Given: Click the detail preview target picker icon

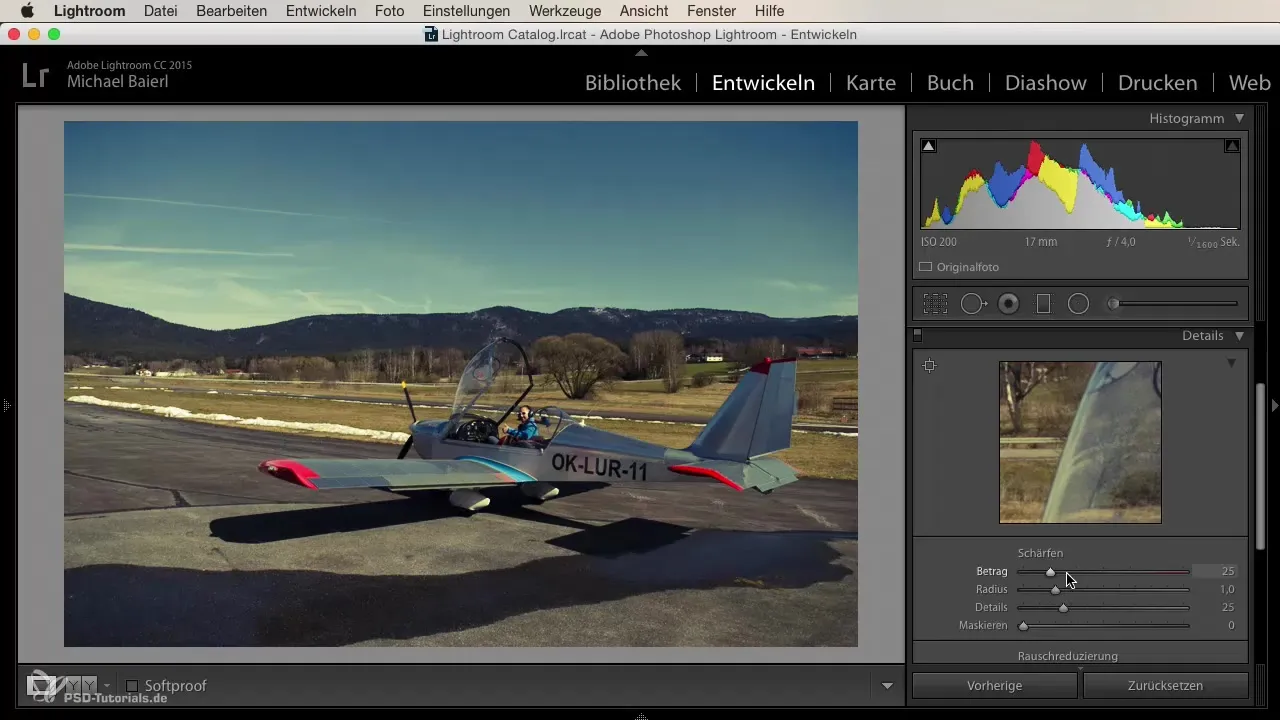Looking at the screenshot, I should coord(929,366).
